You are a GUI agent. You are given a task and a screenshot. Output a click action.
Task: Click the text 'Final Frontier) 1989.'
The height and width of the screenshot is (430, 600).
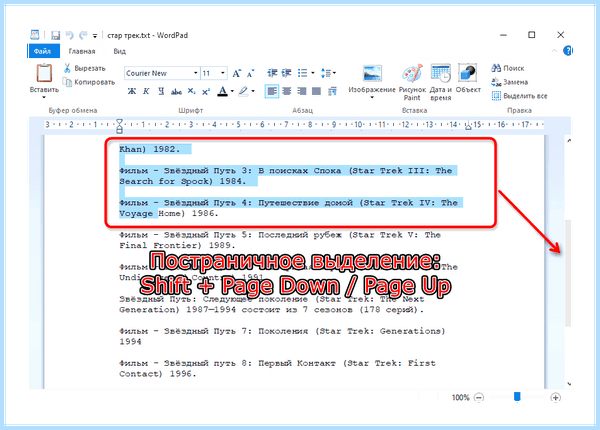click(177, 245)
